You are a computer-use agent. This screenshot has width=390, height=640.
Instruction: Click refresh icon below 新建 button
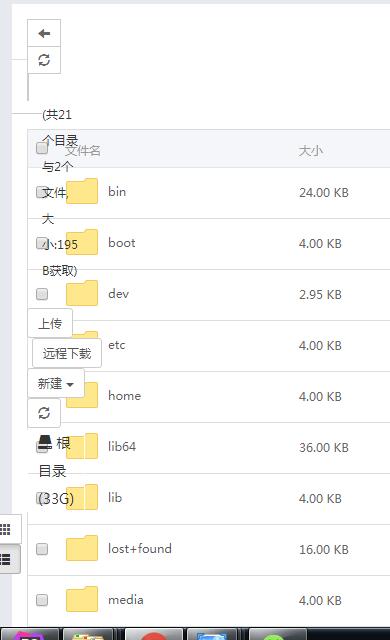(x=44, y=413)
